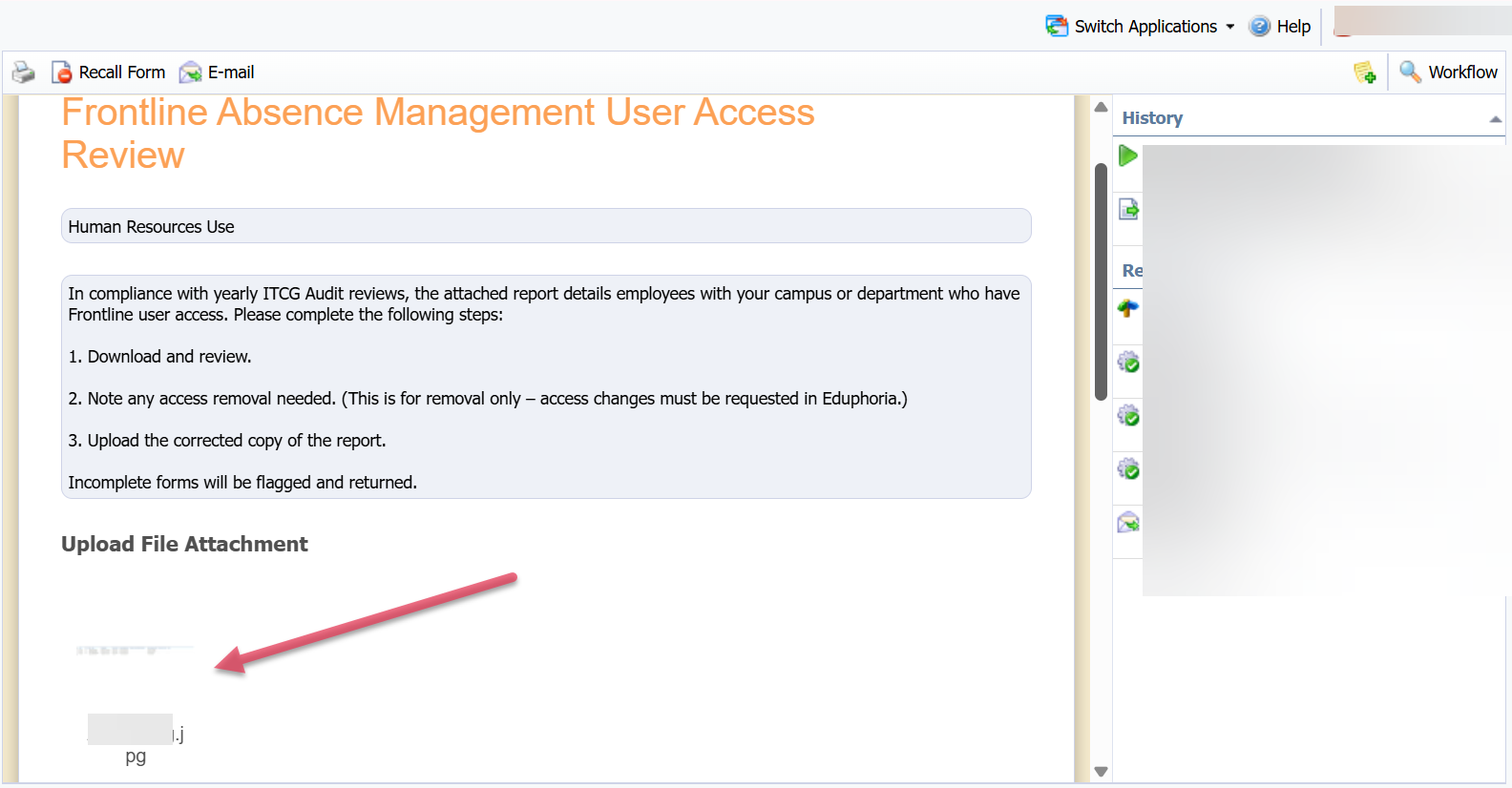Click the middle gear-with-checkmark icon
1512x788 pixels.
tap(1128, 416)
